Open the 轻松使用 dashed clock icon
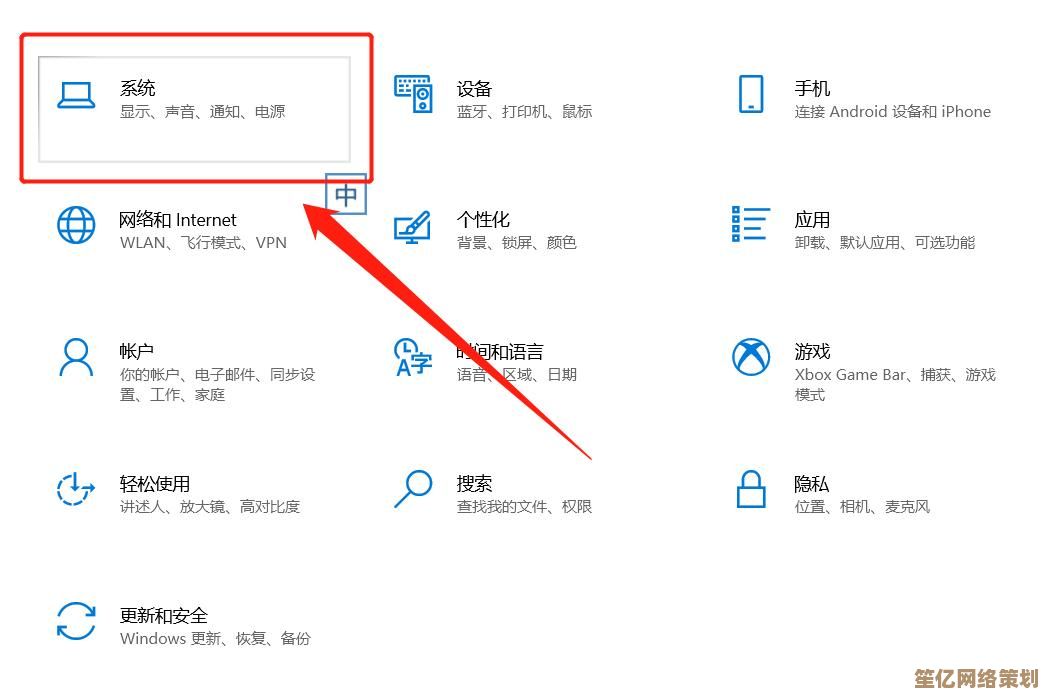The height and width of the screenshot is (697, 1045). [75, 488]
